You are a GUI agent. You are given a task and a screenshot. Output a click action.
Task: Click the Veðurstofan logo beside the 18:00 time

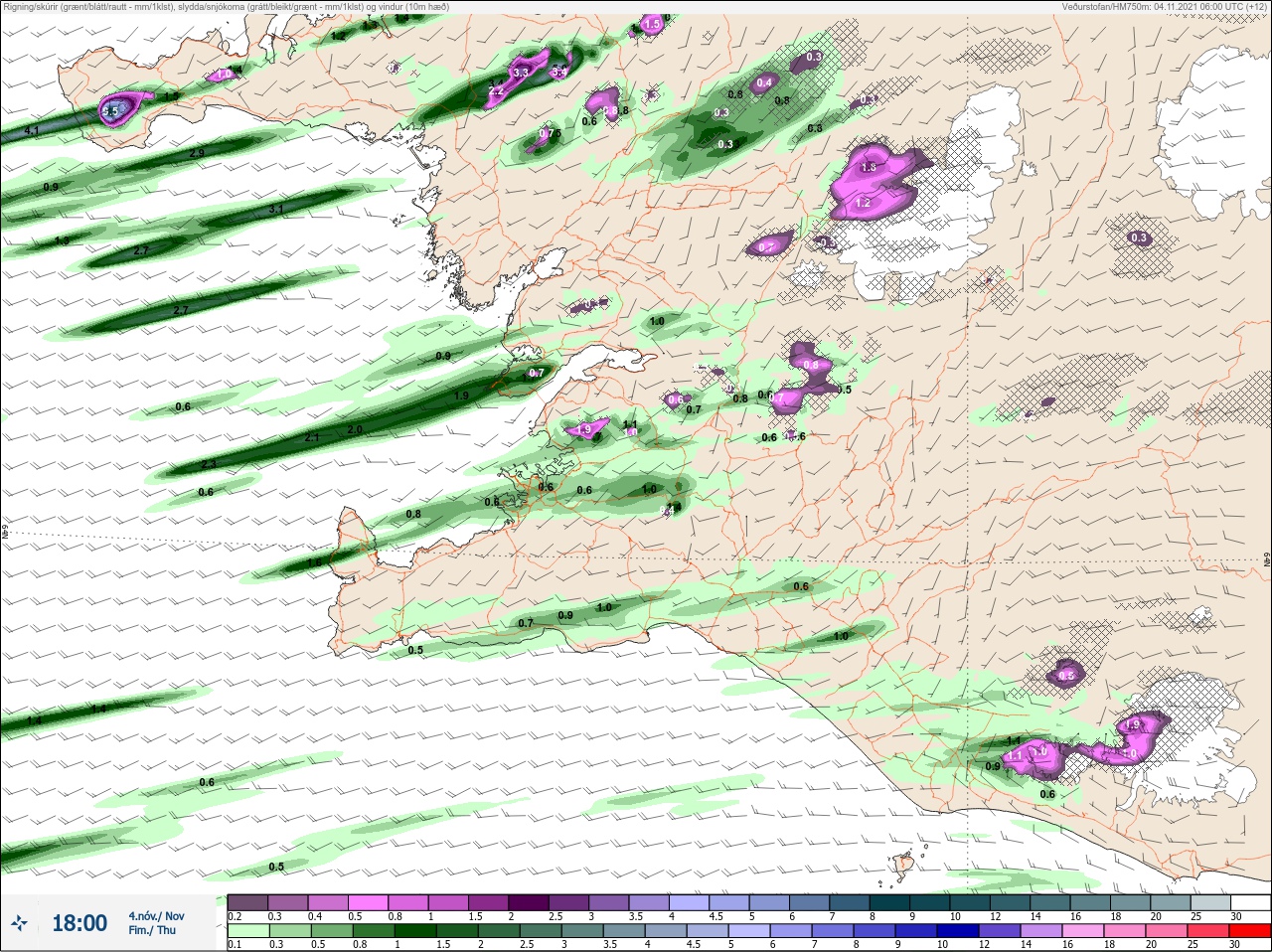point(19,923)
